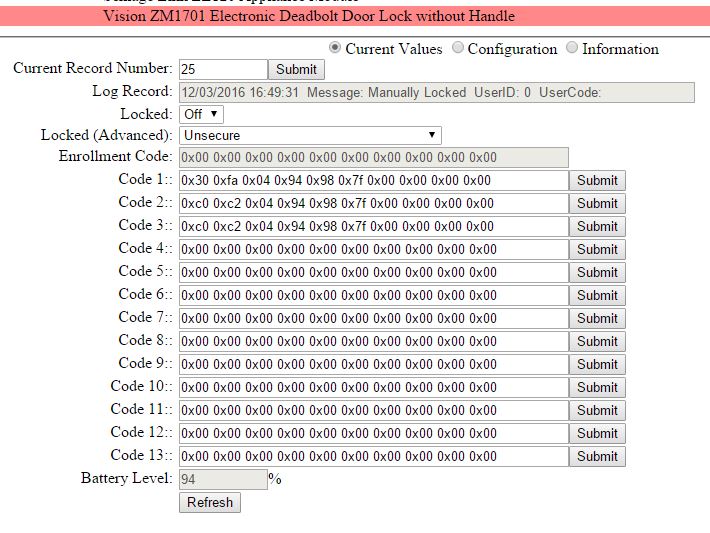
Task: Click the Enrollment Code label
Action: pyautogui.click(x=115, y=156)
